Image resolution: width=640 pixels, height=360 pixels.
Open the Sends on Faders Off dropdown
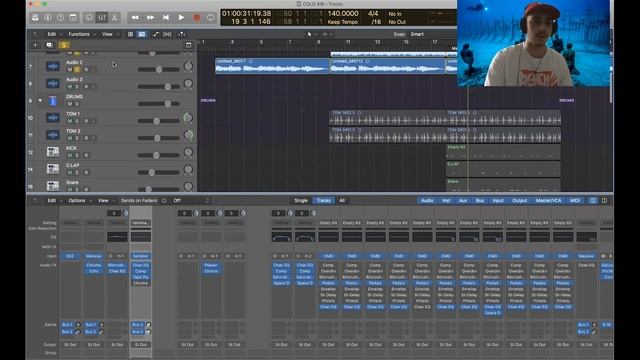point(191,200)
